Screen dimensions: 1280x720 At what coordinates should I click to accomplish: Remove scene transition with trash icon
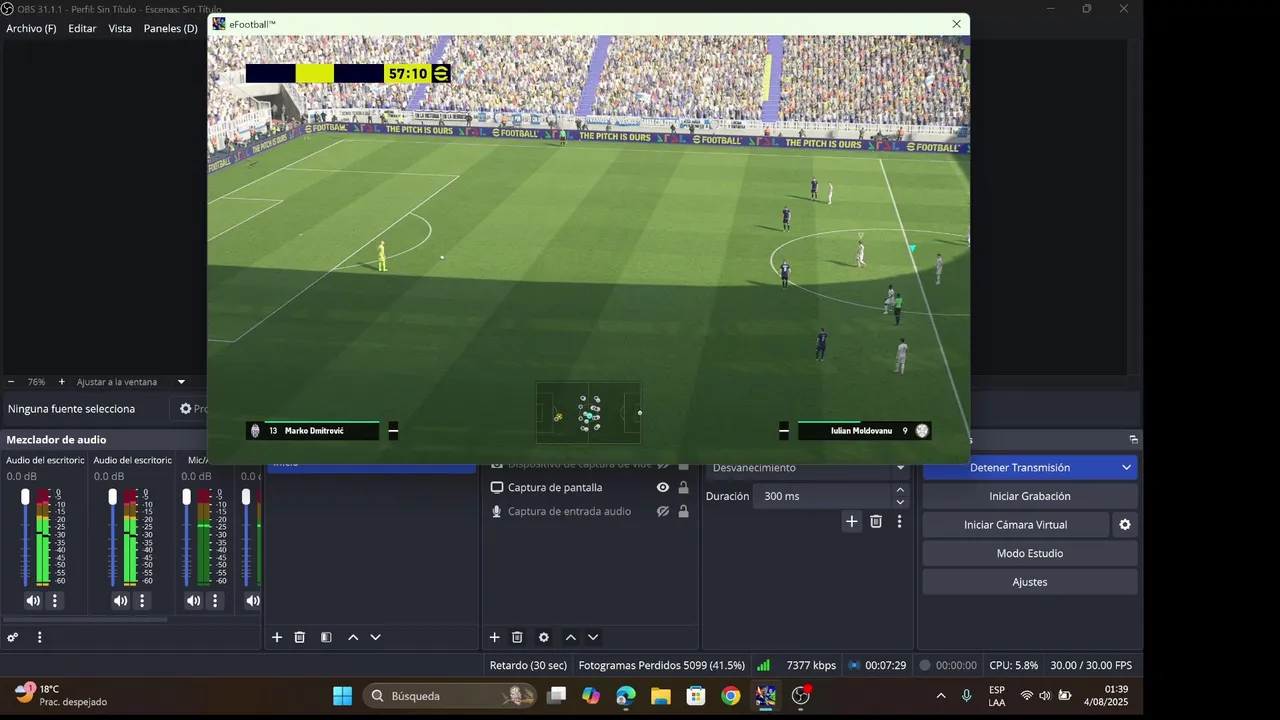[x=876, y=521]
